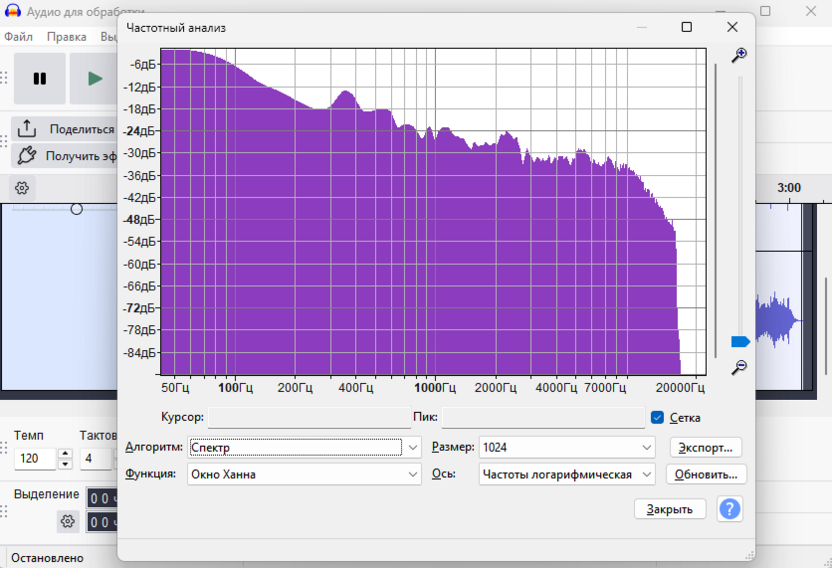
Task: Click the zoom-in magnifier above the slider
Action: click(739, 55)
